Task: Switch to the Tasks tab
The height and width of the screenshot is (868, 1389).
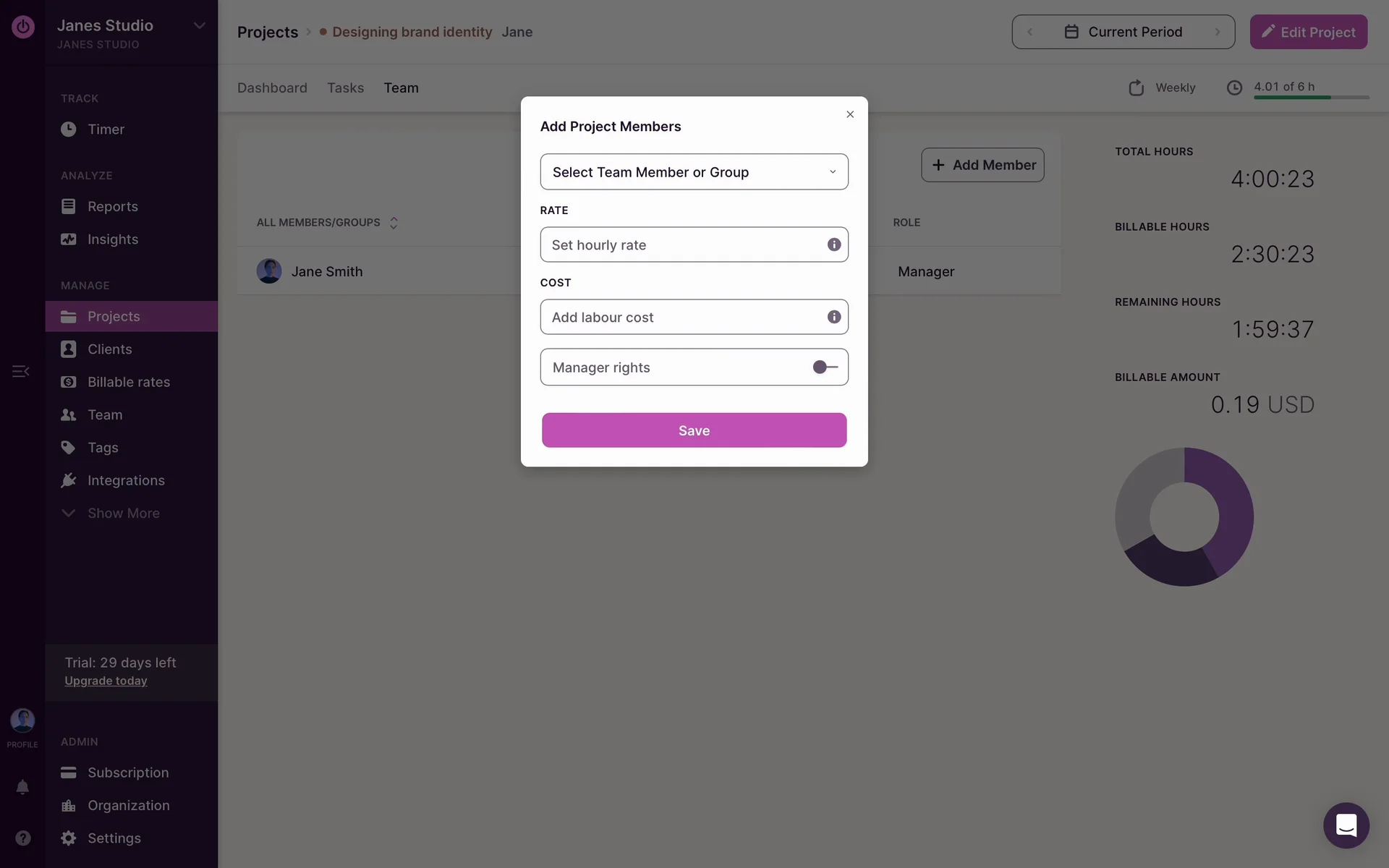Action: (345, 88)
